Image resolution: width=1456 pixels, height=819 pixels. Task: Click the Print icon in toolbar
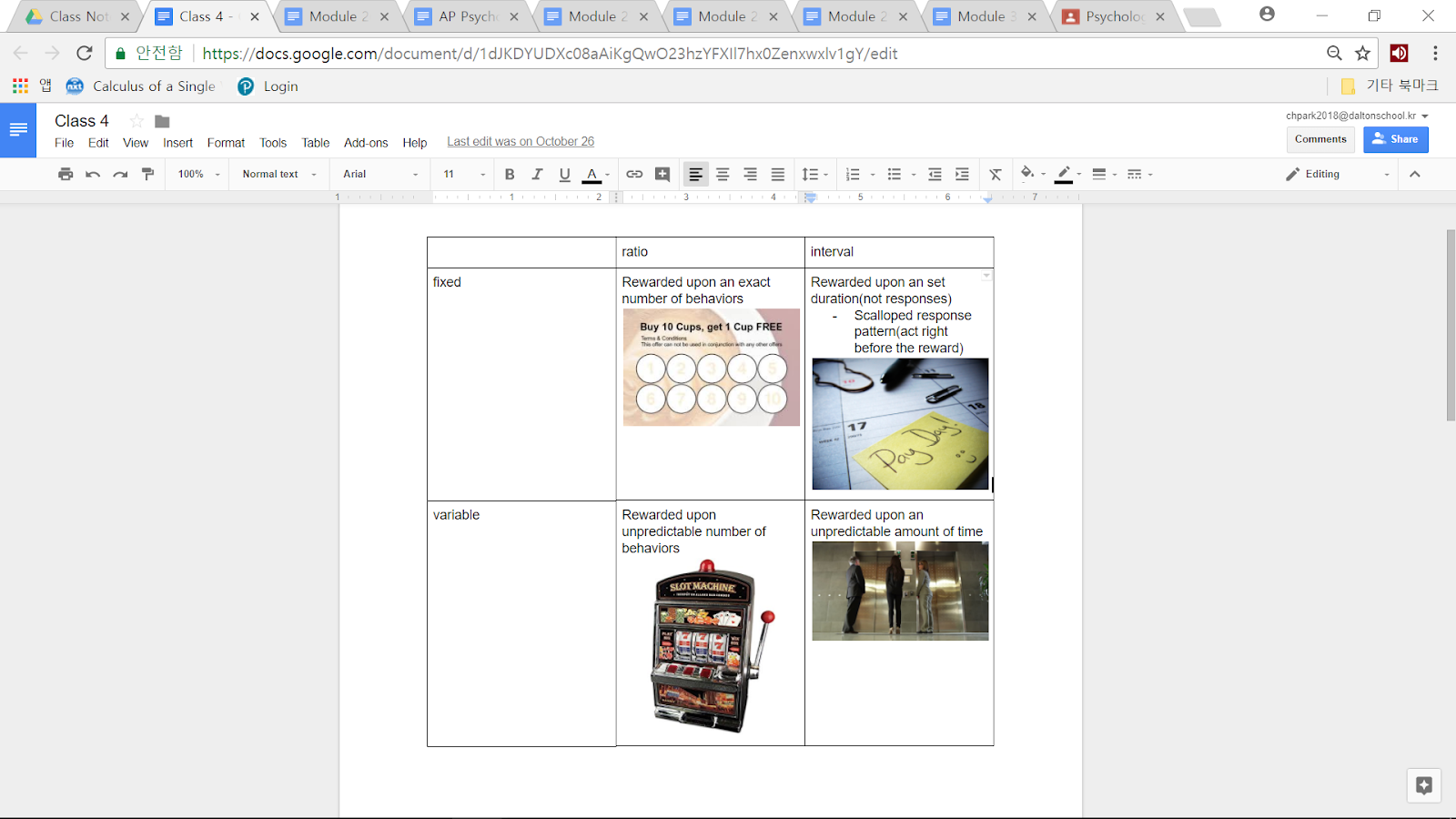pyautogui.click(x=66, y=174)
